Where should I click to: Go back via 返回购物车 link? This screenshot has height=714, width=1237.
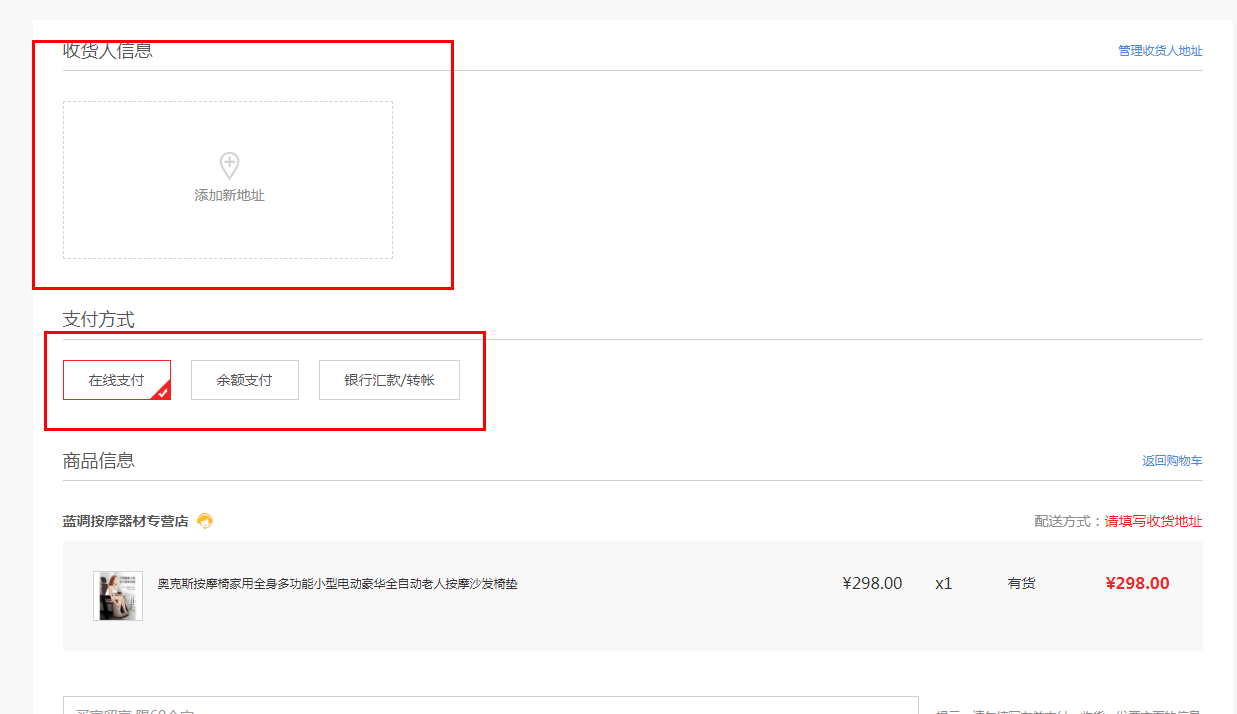pyautogui.click(x=1172, y=461)
